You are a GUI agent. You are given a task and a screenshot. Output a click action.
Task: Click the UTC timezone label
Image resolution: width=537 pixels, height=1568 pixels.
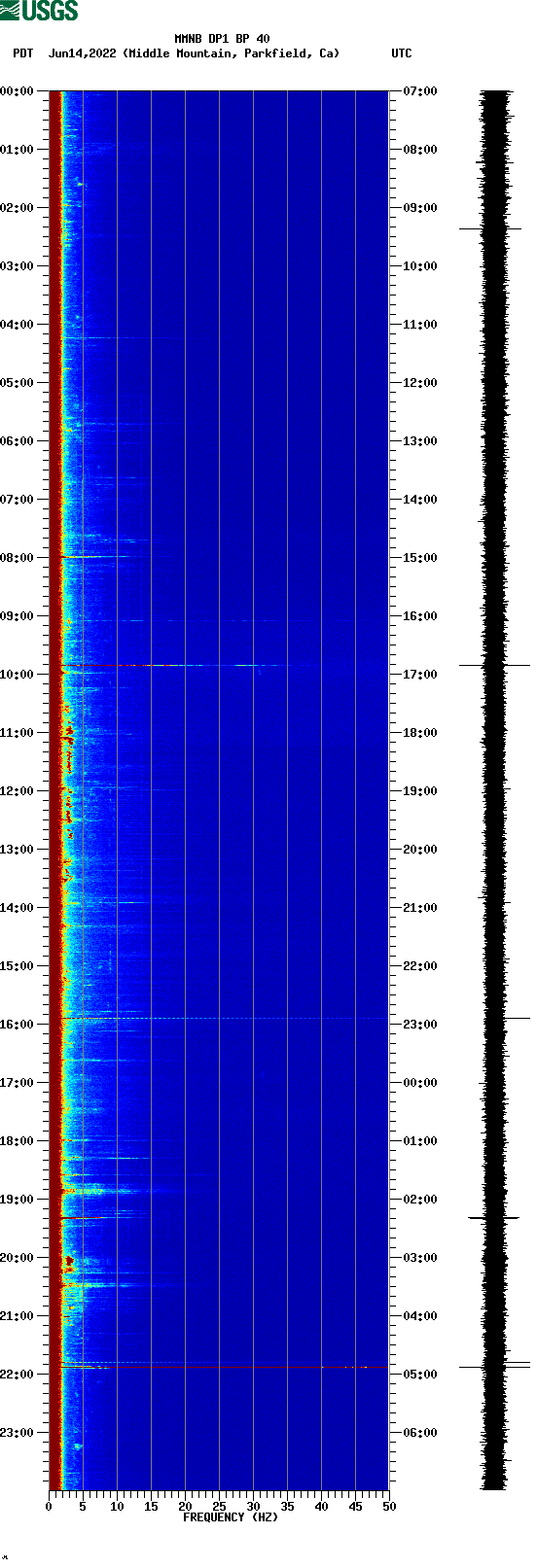402,53
